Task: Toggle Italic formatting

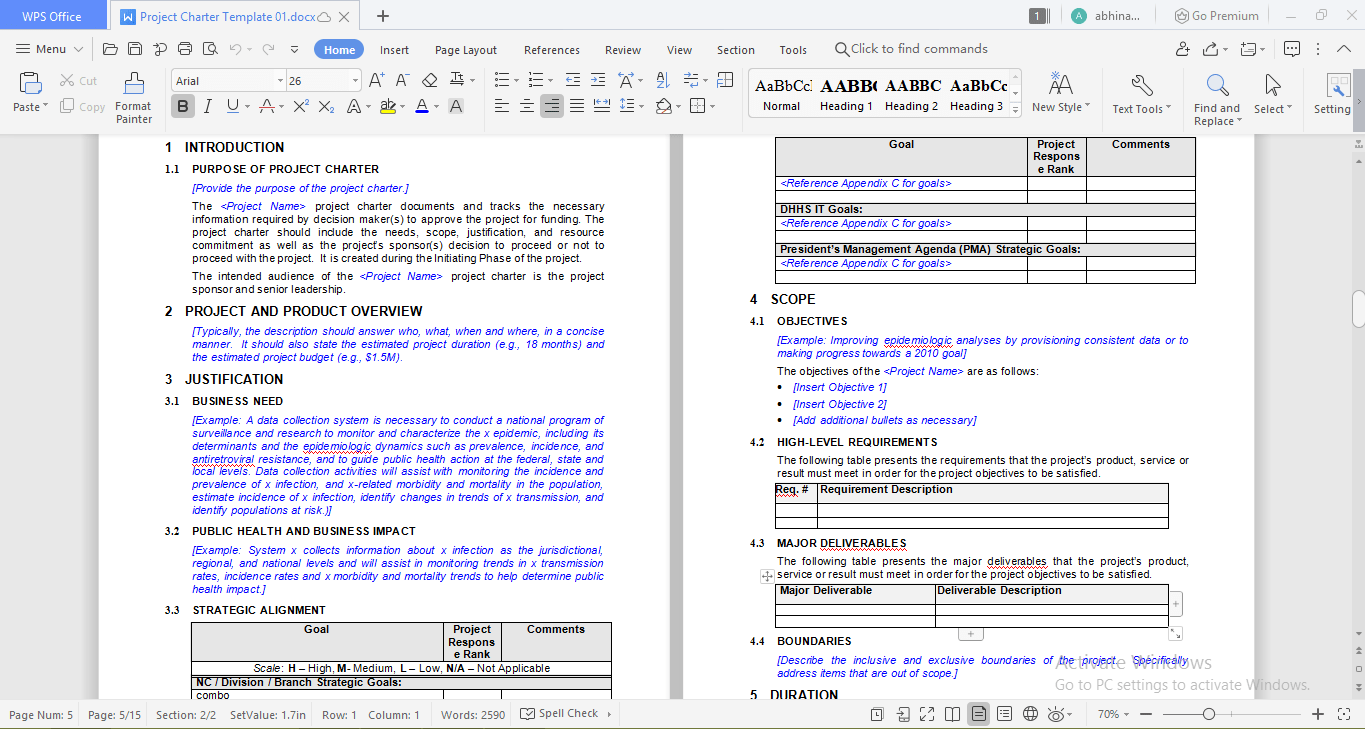Action: (x=207, y=106)
